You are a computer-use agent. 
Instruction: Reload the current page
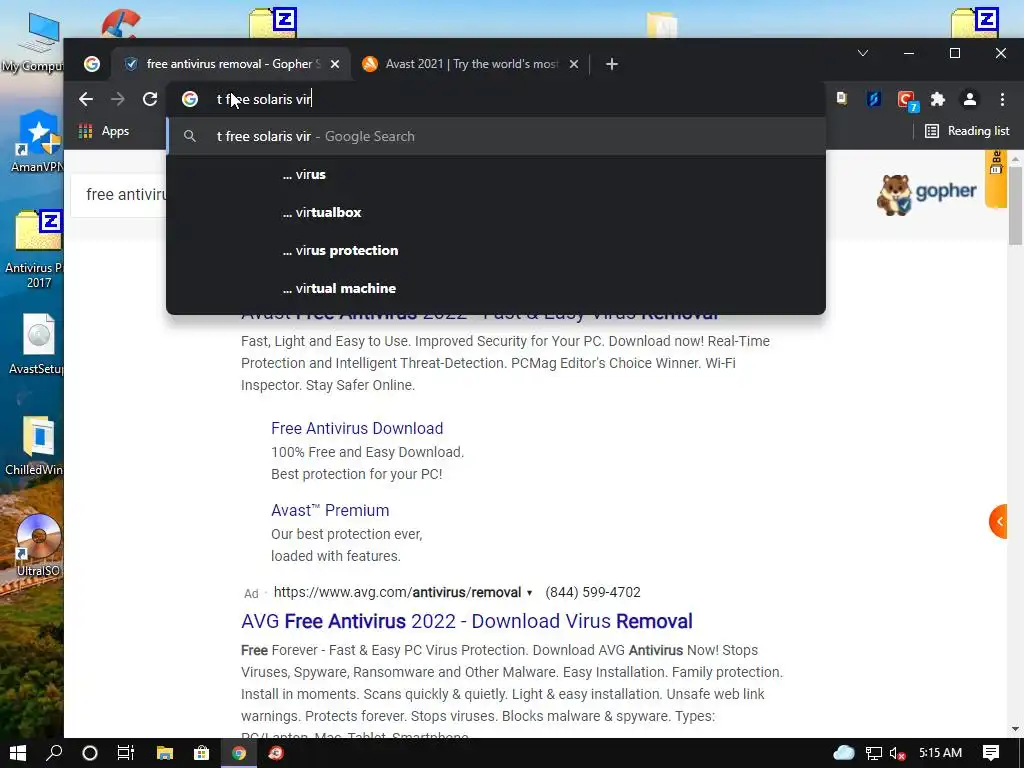coord(150,99)
